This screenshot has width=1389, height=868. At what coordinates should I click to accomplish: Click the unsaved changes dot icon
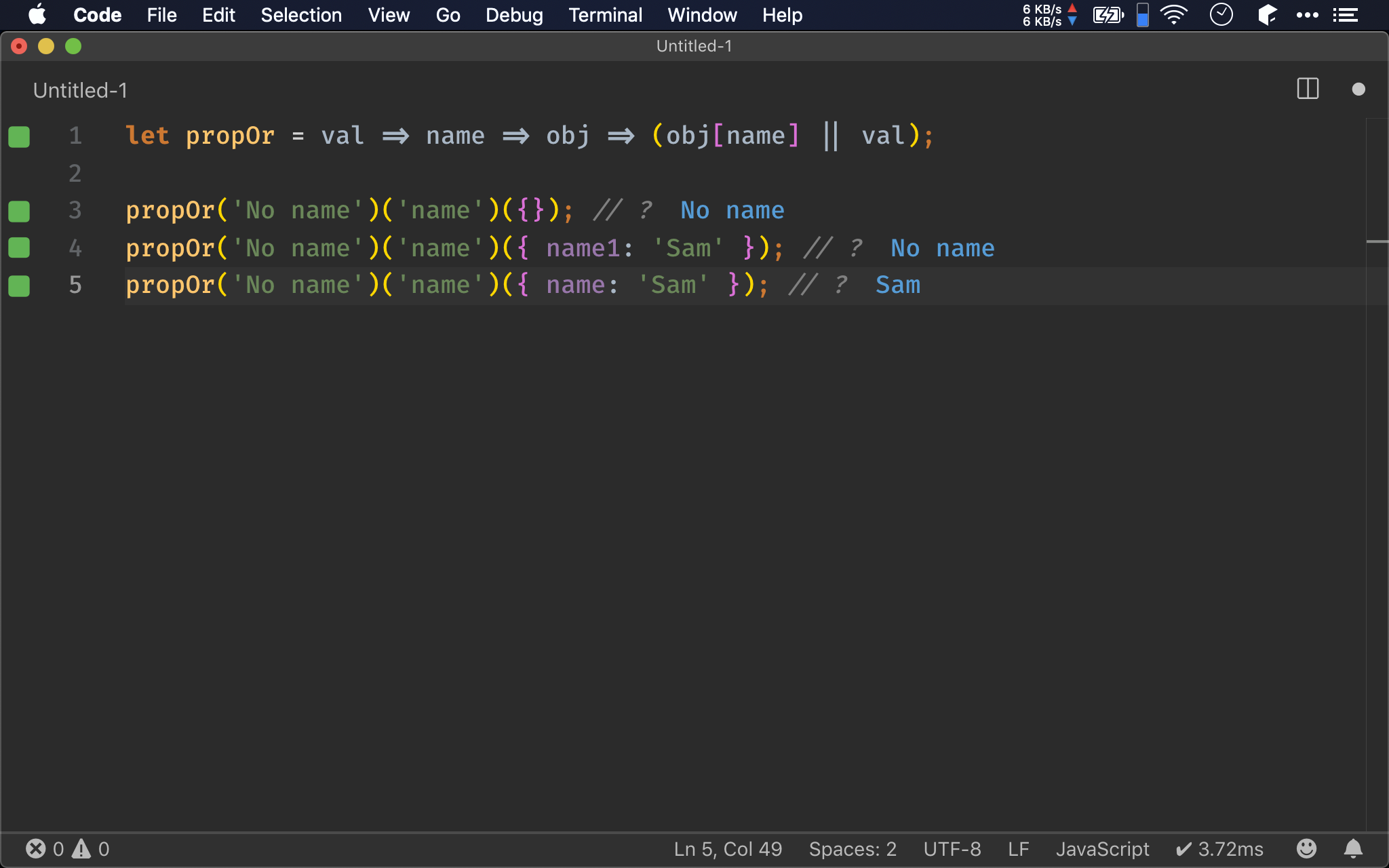[x=1358, y=89]
